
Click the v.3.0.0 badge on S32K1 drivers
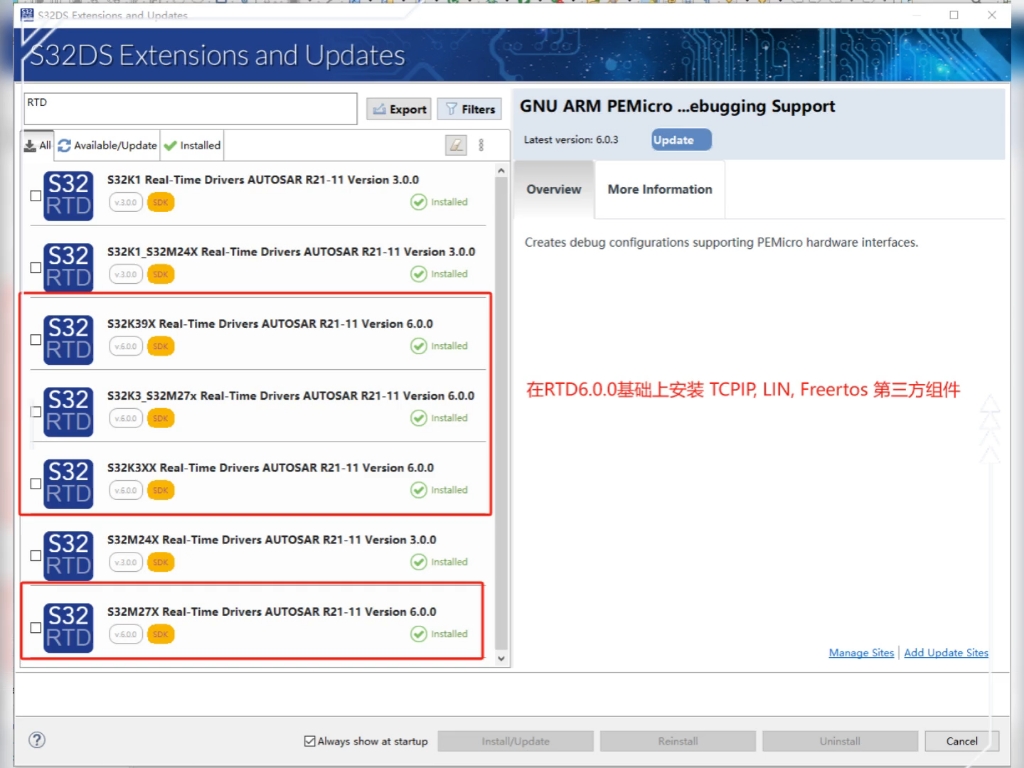click(x=124, y=201)
